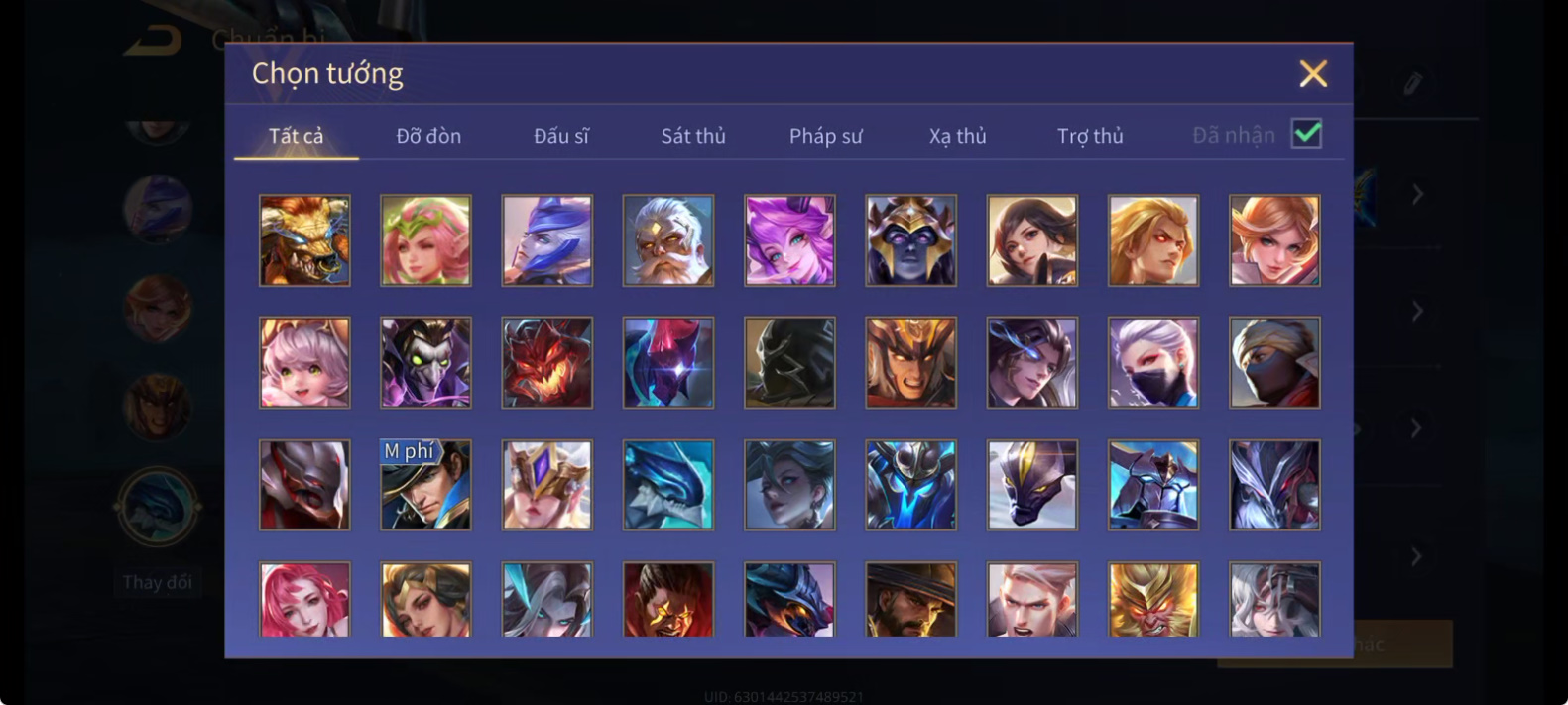1568x705 pixels.
Task: Choose the masked white-haired ninja hero
Action: [1153, 363]
